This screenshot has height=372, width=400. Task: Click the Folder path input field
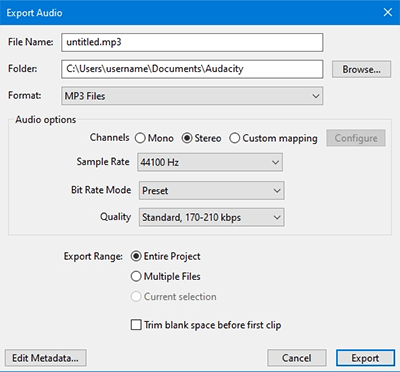click(192, 69)
